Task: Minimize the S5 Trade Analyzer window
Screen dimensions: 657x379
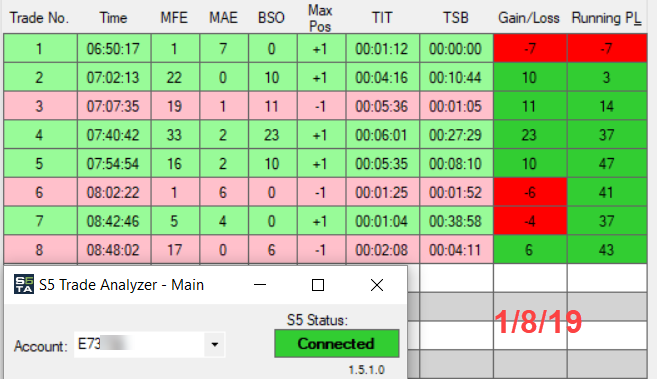Action: tap(260, 285)
